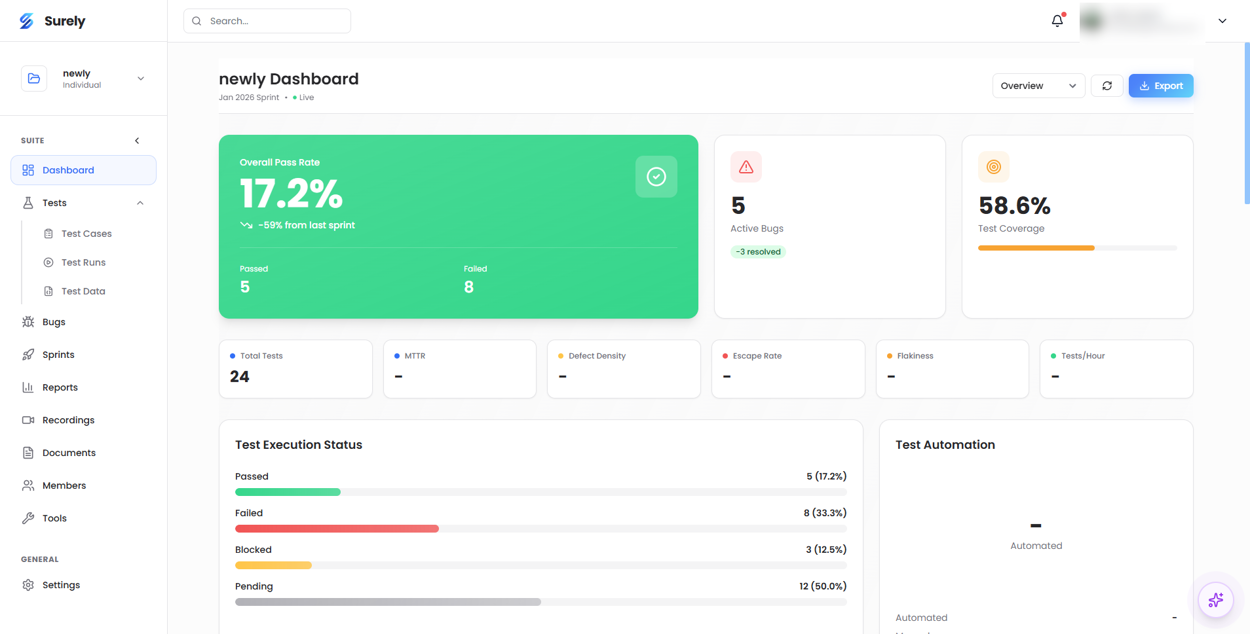Viewport: 1250px width, 634px height.
Task: Click the Reports bar chart icon
Action: click(28, 387)
